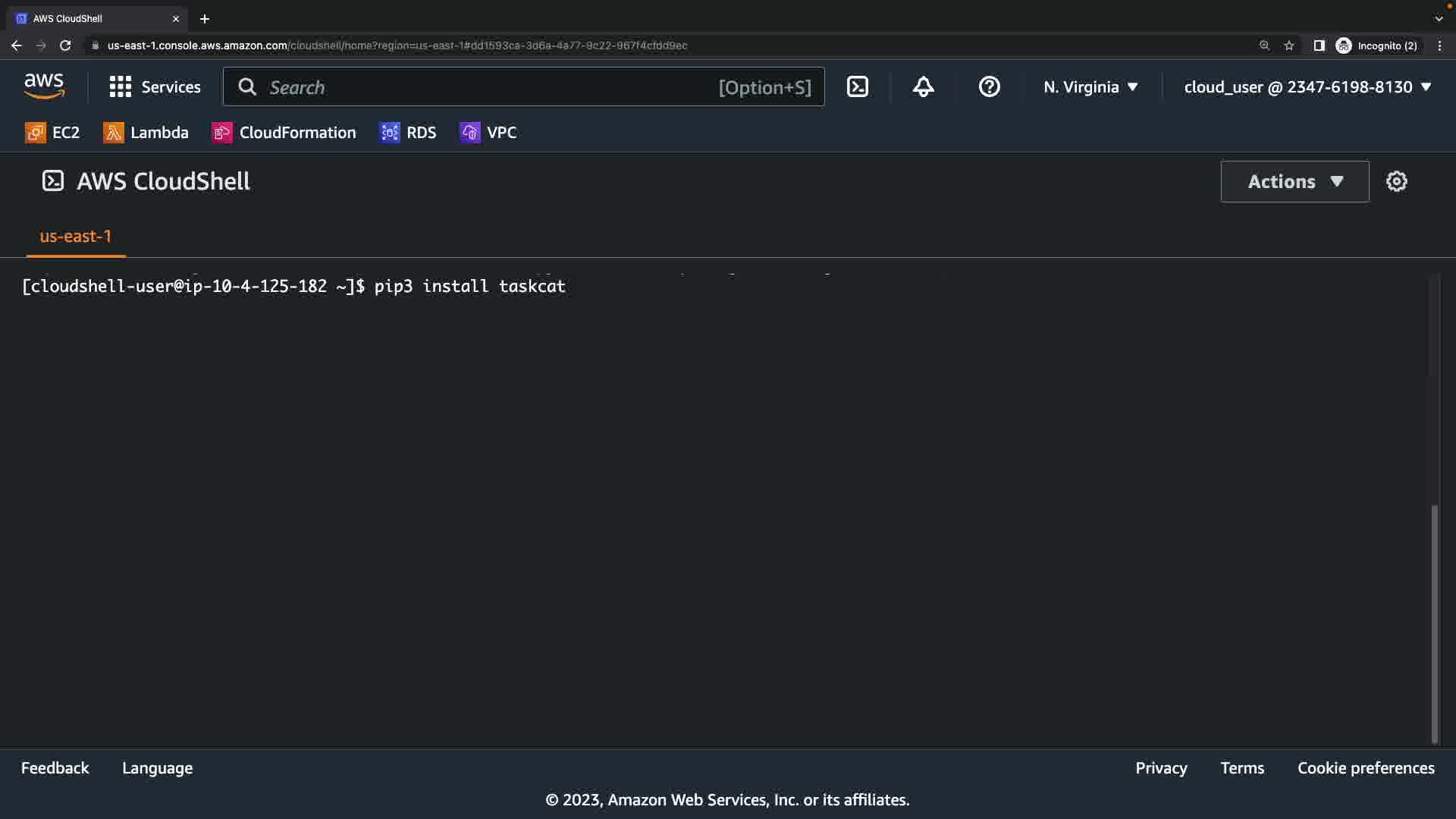Screen dimensions: 1456x819
Task: Open the Actions dropdown button
Action: (x=1294, y=181)
